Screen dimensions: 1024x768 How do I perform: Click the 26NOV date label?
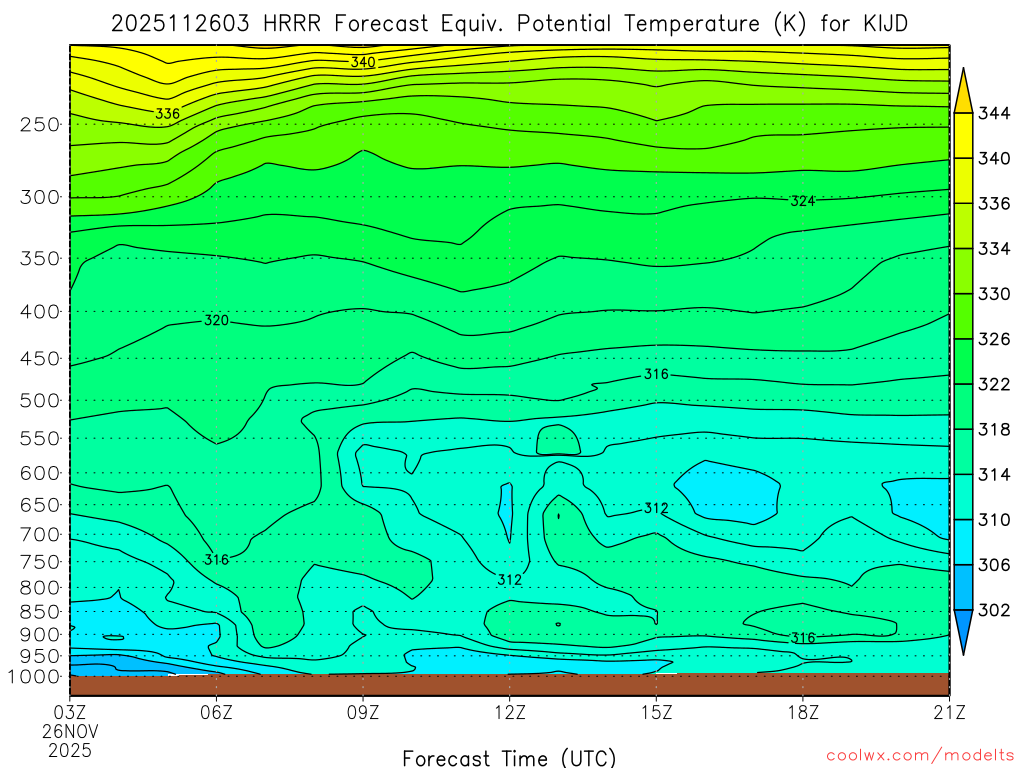(70, 731)
